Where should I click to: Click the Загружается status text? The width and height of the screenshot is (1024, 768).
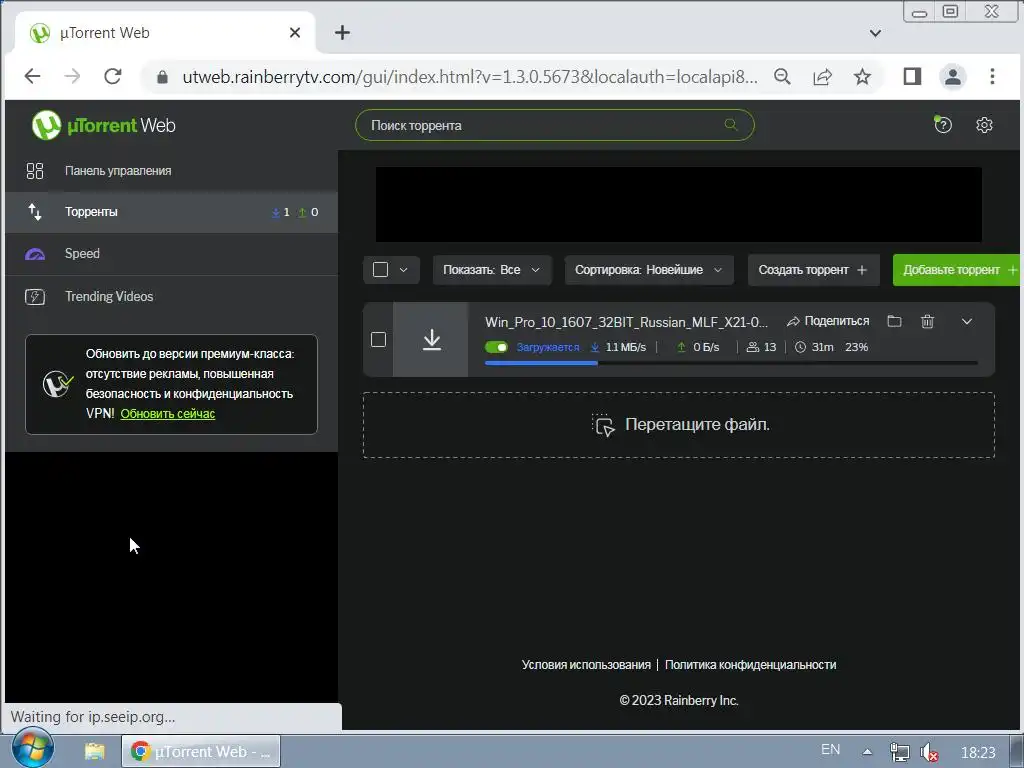point(548,347)
